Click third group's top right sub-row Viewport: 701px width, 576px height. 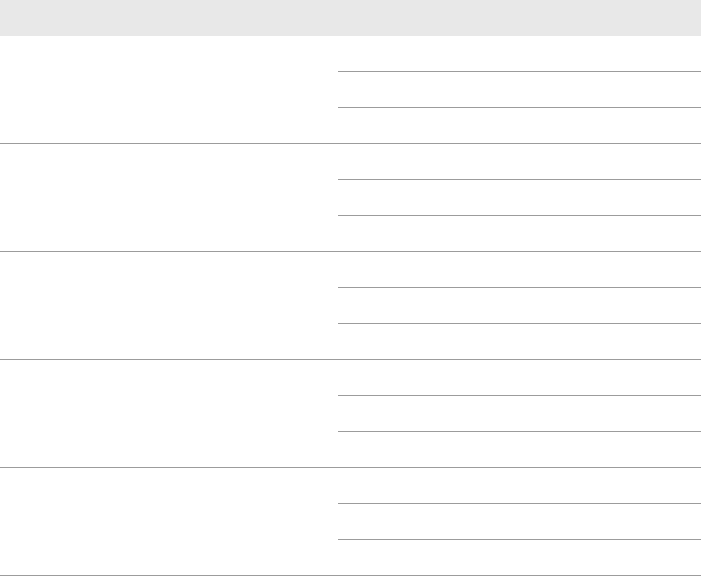click(x=516, y=270)
